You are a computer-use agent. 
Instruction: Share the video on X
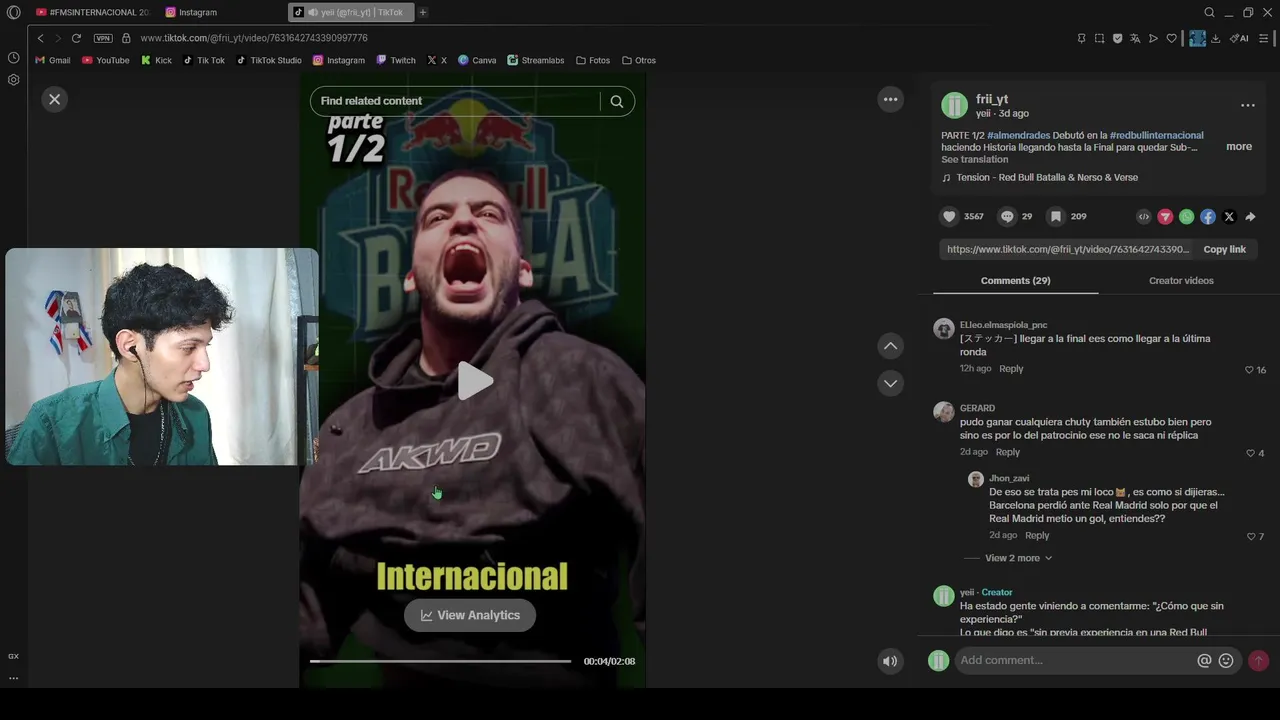1229,216
